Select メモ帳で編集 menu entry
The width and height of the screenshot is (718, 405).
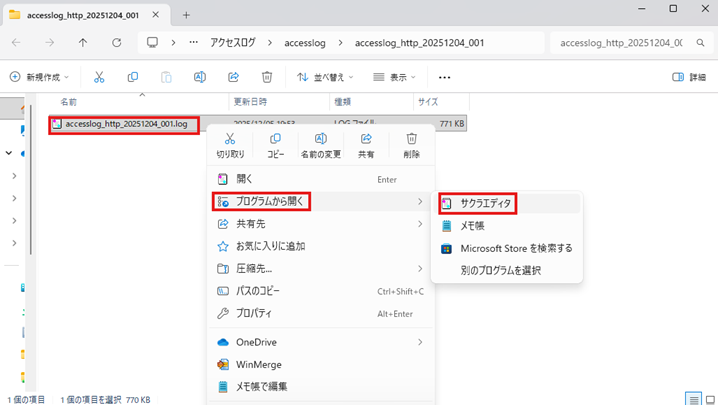click(321, 387)
